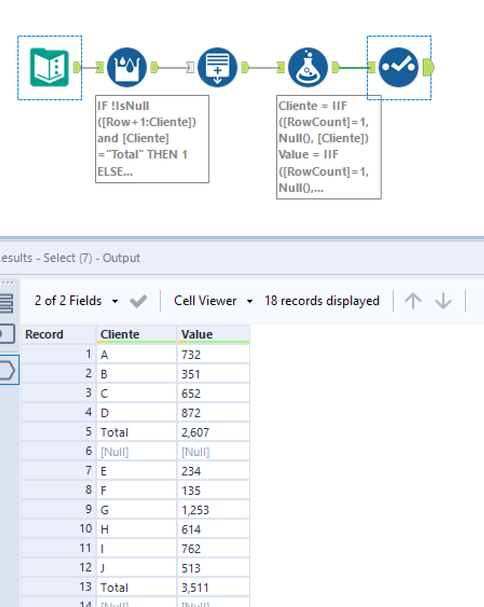Select the Cliente cell 'J'
The height and width of the screenshot is (607, 484).
[136, 568]
